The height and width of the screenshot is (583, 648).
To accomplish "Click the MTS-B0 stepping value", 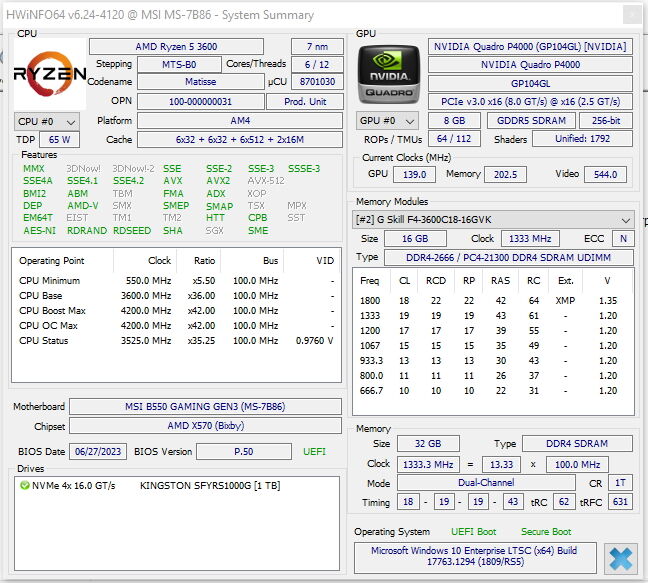I will (179, 65).
